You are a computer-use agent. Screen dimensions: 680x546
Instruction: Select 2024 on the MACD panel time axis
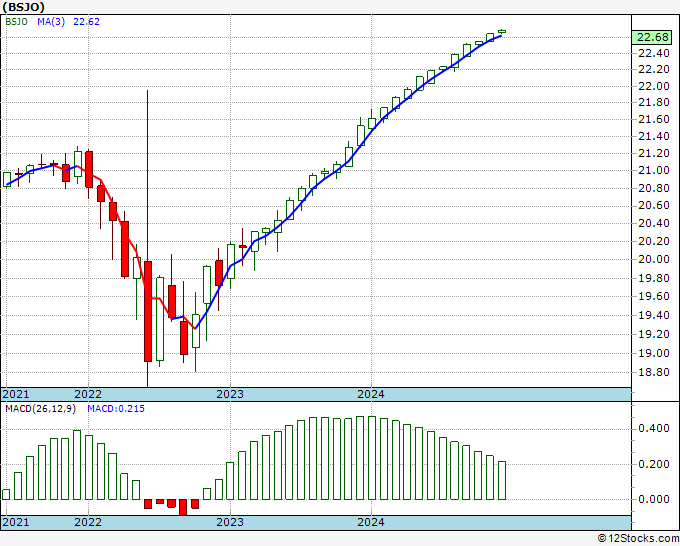[371, 522]
